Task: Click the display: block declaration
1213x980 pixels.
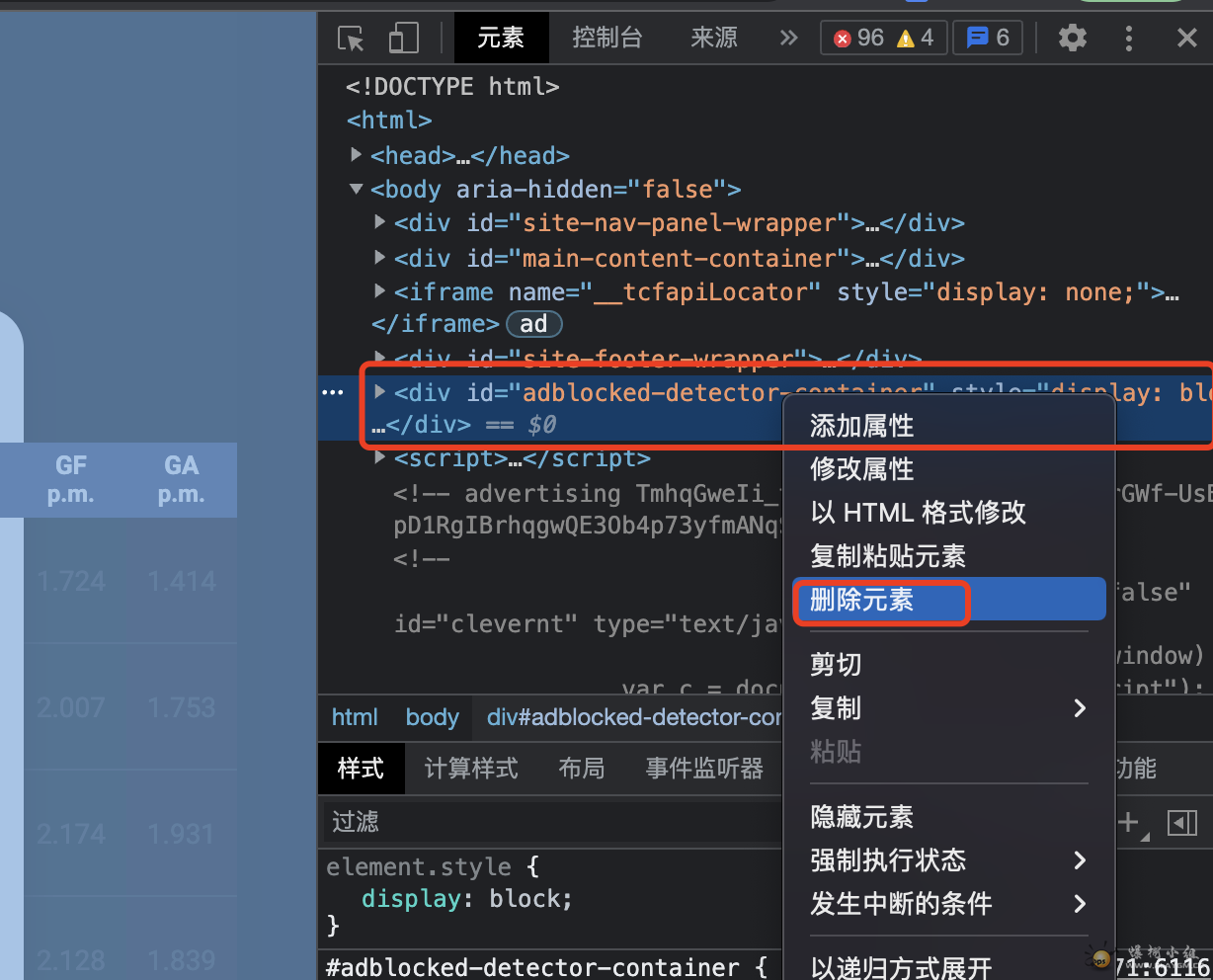Action: click(x=467, y=899)
